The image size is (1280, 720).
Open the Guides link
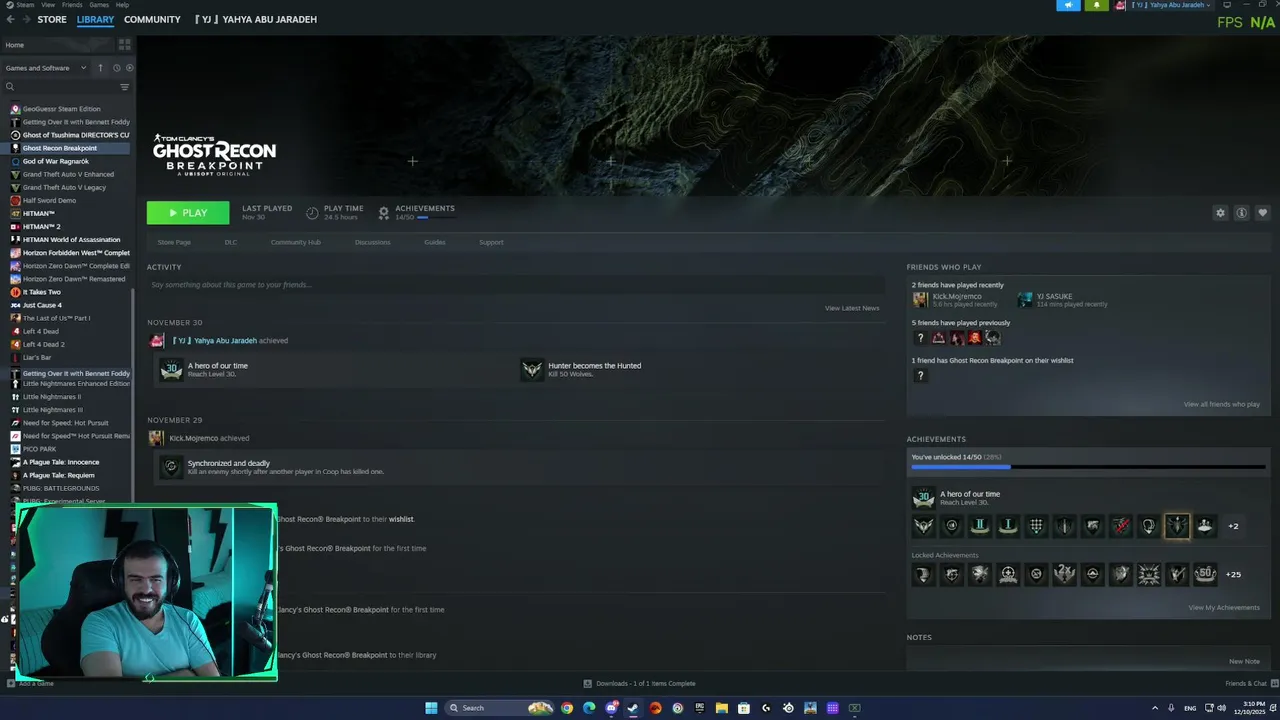click(x=434, y=242)
